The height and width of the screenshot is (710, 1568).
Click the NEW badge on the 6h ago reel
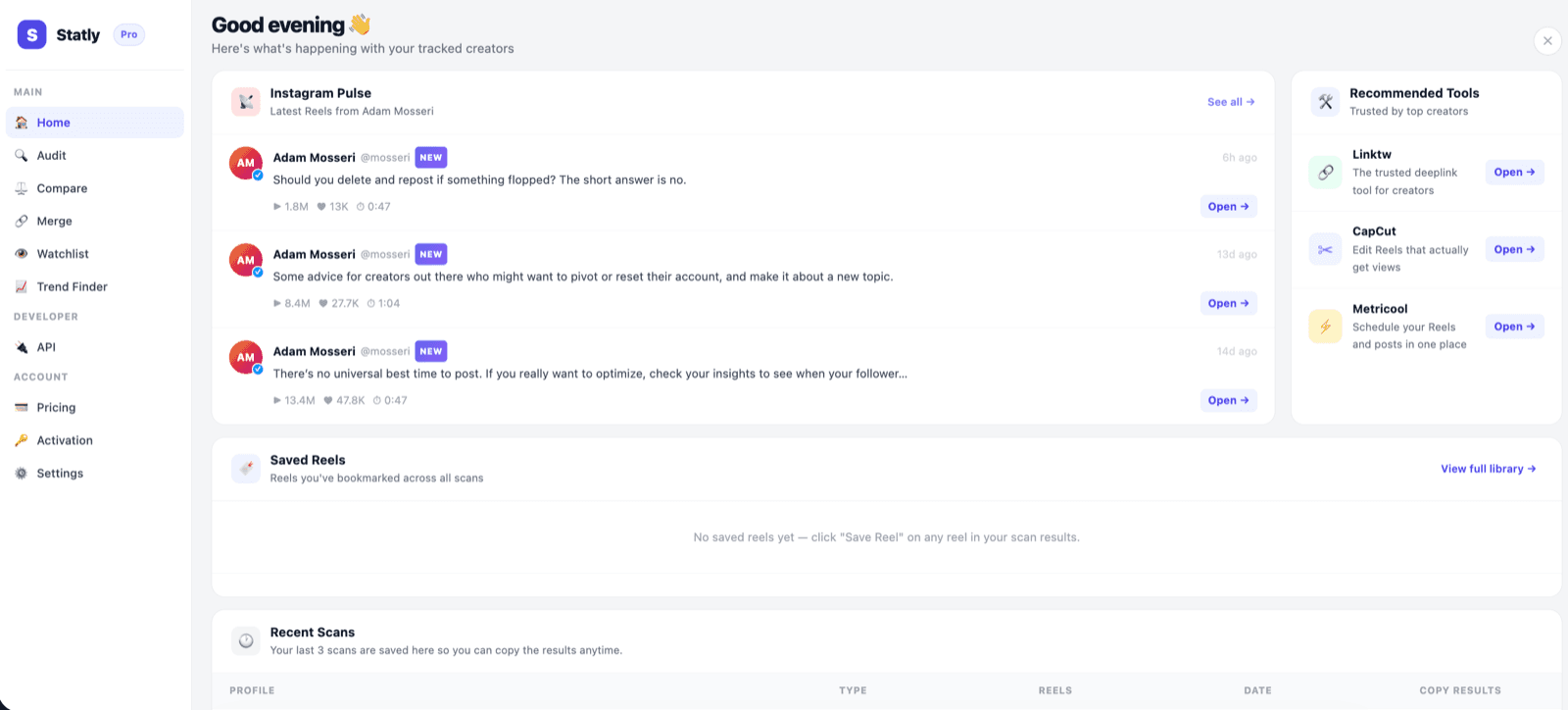tap(431, 157)
